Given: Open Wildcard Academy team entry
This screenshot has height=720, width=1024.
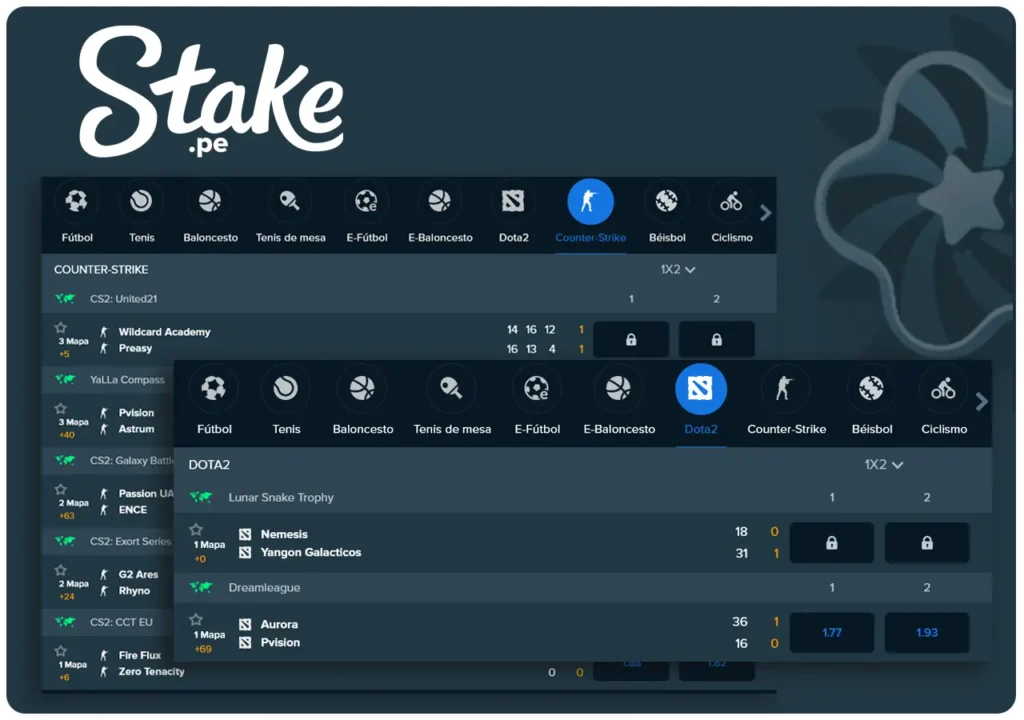Looking at the screenshot, I should coord(165,332).
